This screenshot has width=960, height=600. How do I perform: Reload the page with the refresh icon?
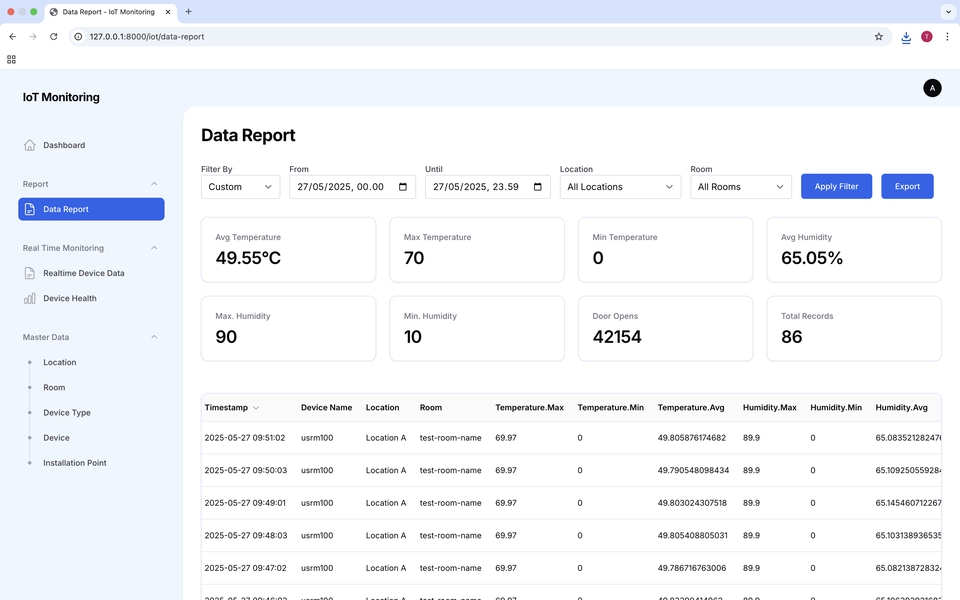(54, 36)
